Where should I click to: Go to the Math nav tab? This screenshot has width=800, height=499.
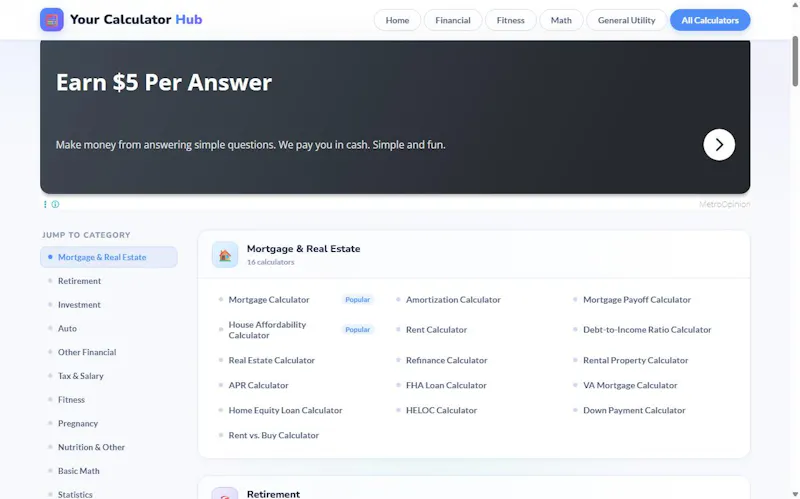point(561,20)
